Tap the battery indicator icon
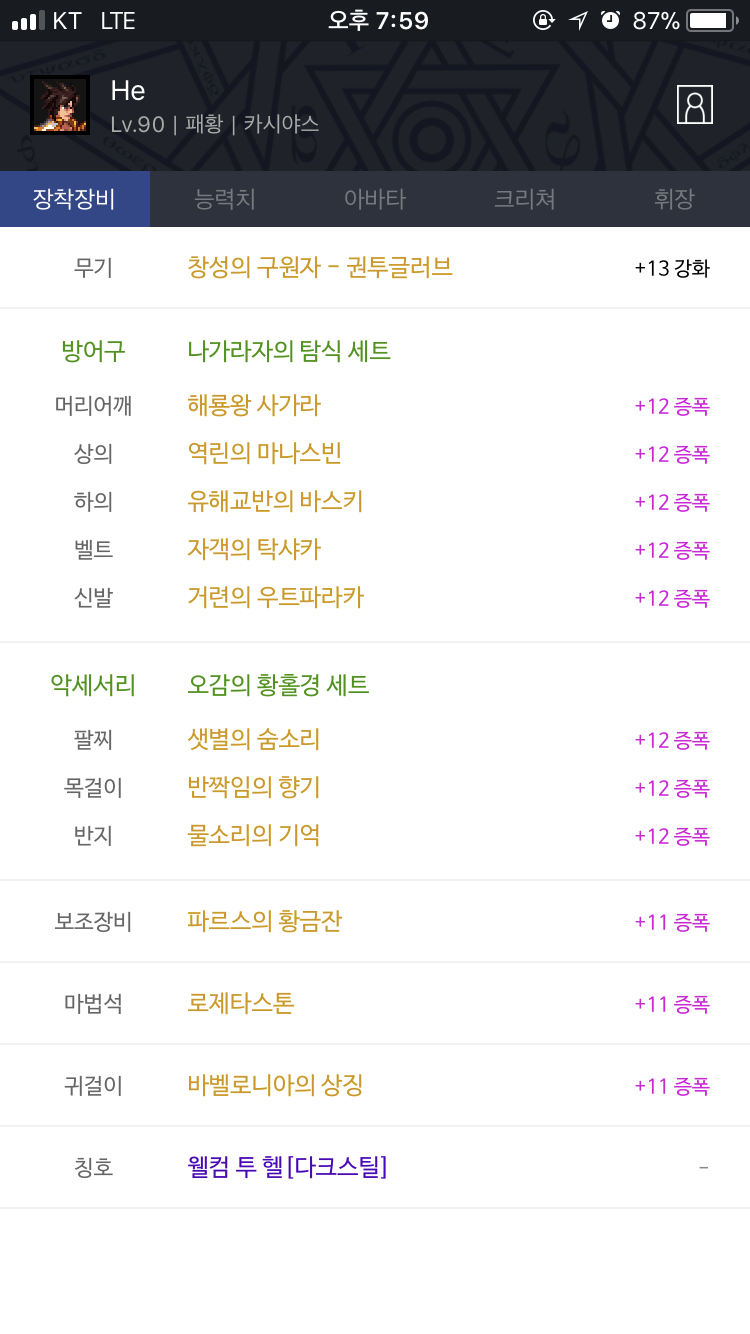This screenshot has height=1334, width=750. (x=712, y=20)
